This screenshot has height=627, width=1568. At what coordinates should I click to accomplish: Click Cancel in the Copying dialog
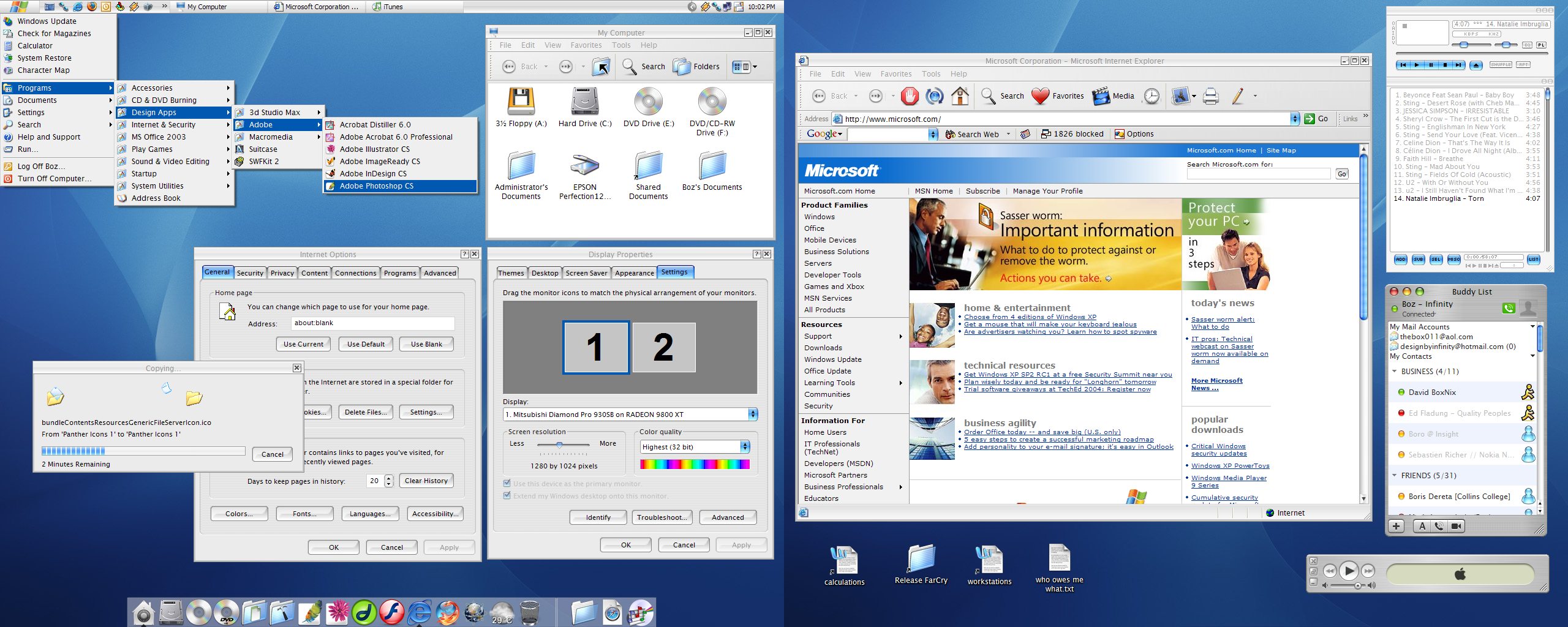click(273, 454)
